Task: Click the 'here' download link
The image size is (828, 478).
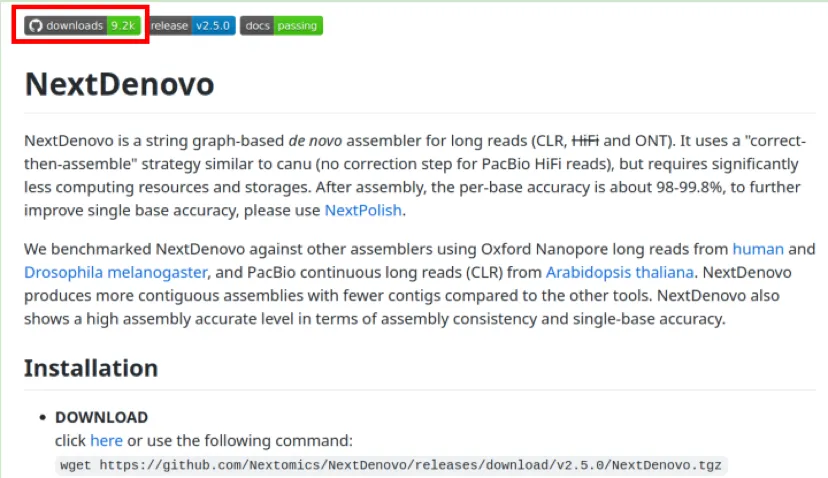Action: click(x=106, y=440)
